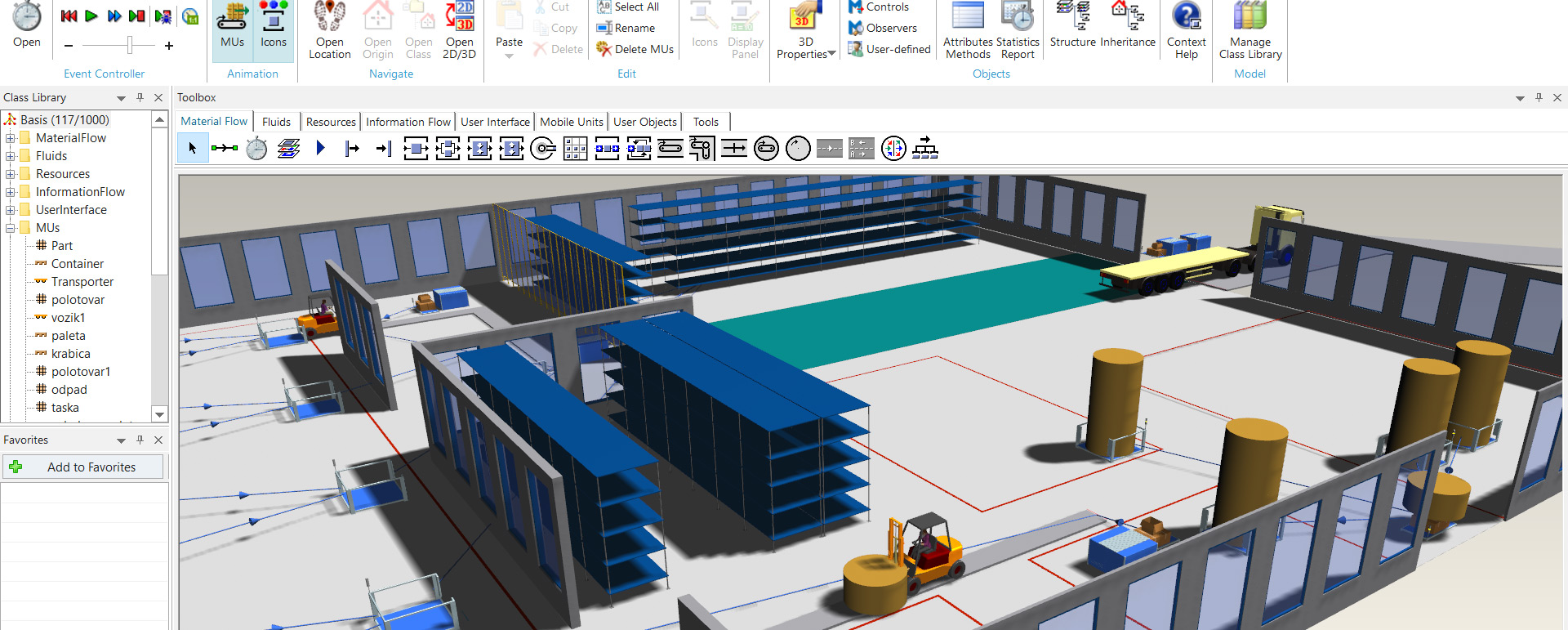This screenshot has height=630, width=1568.
Task: Expand the UserInterface folder node
Action: (11, 210)
